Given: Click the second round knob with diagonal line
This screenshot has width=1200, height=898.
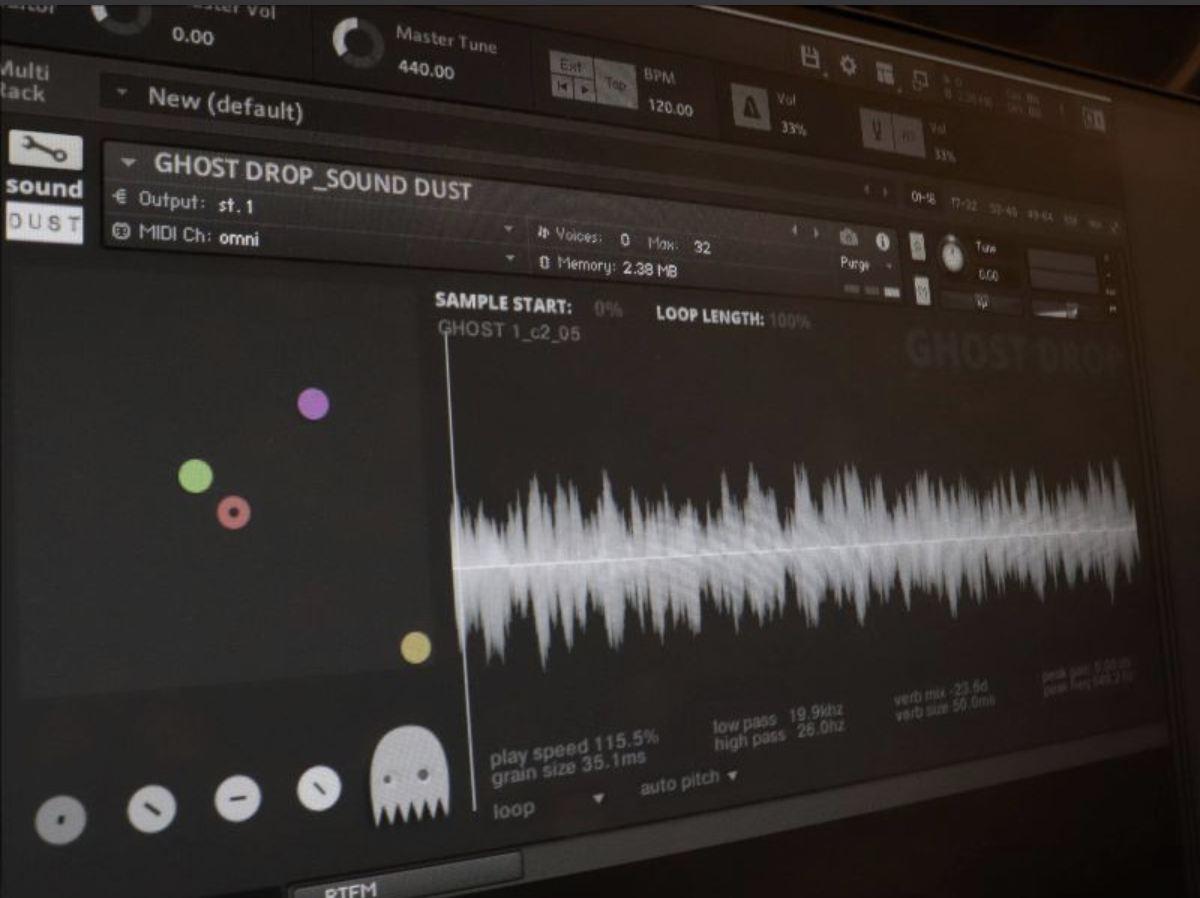Looking at the screenshot, I should click(152, 808).
